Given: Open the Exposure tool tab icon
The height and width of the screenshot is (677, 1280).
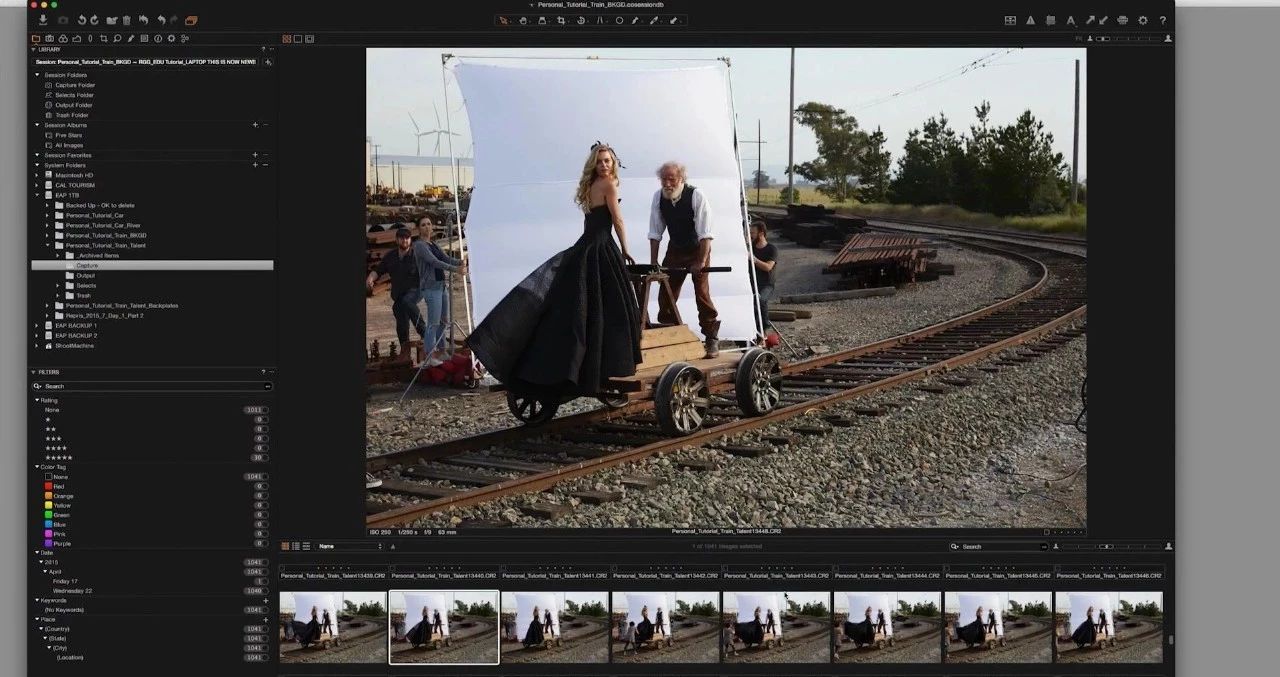Looking at the screenshot, I should pos(76,39).
